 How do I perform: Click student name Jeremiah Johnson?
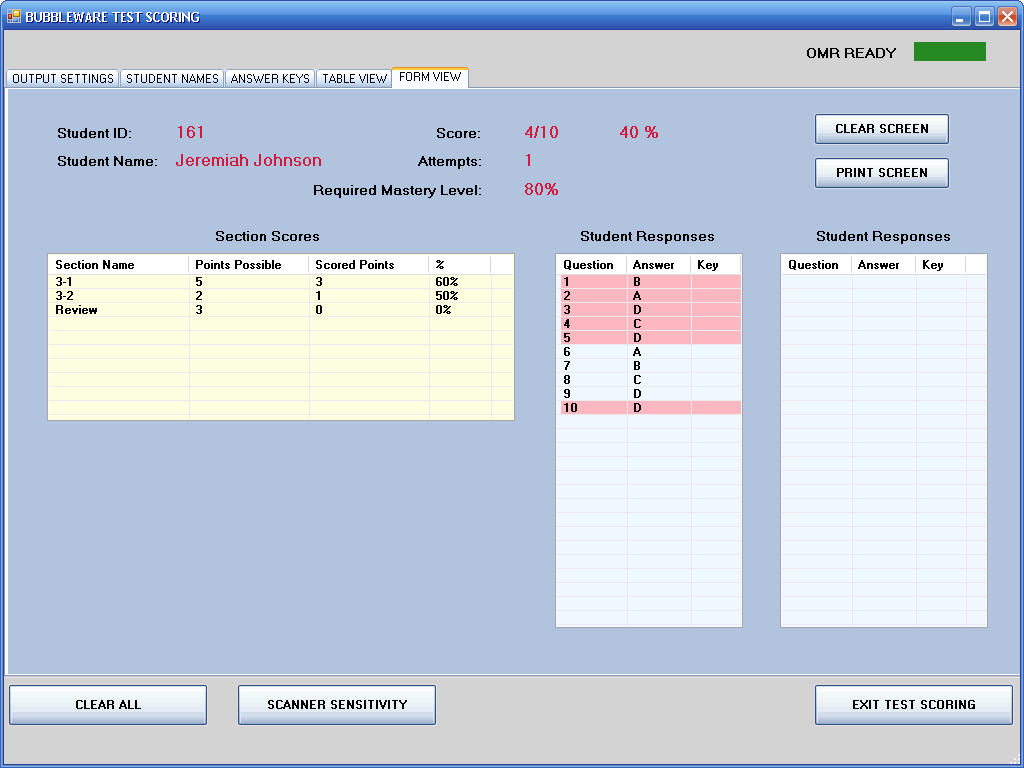[248, 161]
